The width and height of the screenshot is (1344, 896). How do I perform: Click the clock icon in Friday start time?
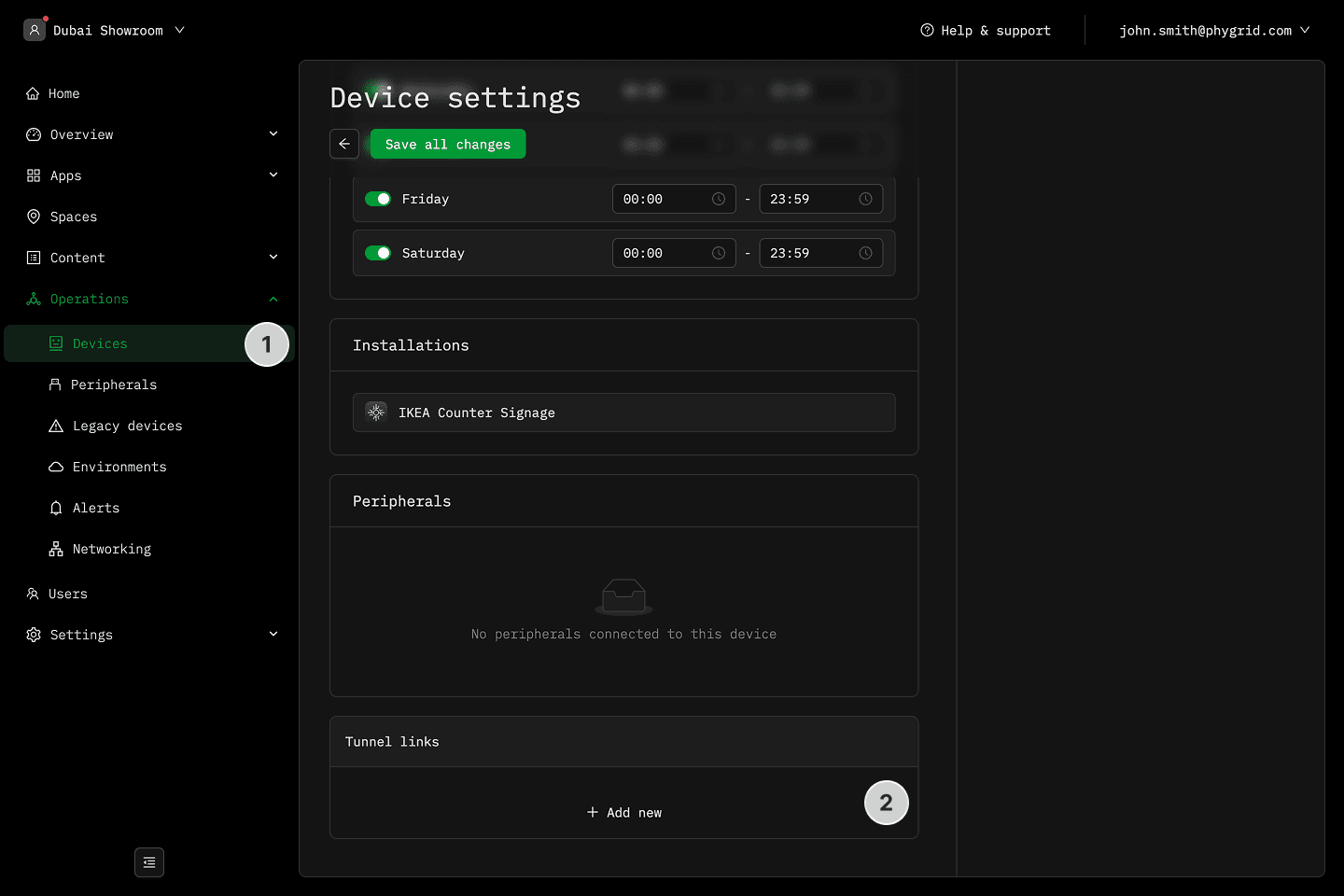719,199
